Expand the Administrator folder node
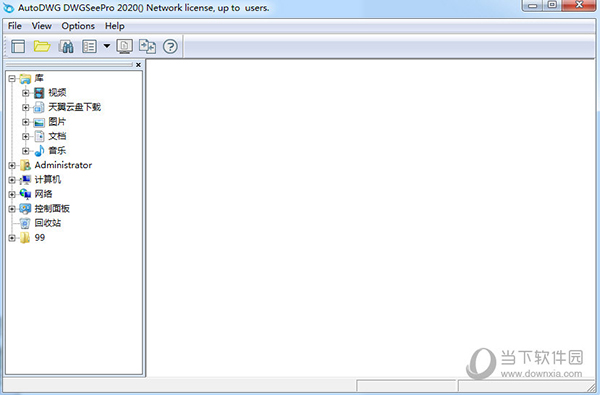 point(12,166)
